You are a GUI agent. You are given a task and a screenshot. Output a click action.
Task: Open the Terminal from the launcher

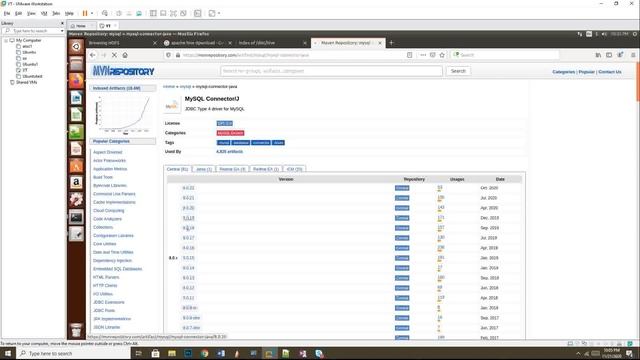tap(76, 217)
